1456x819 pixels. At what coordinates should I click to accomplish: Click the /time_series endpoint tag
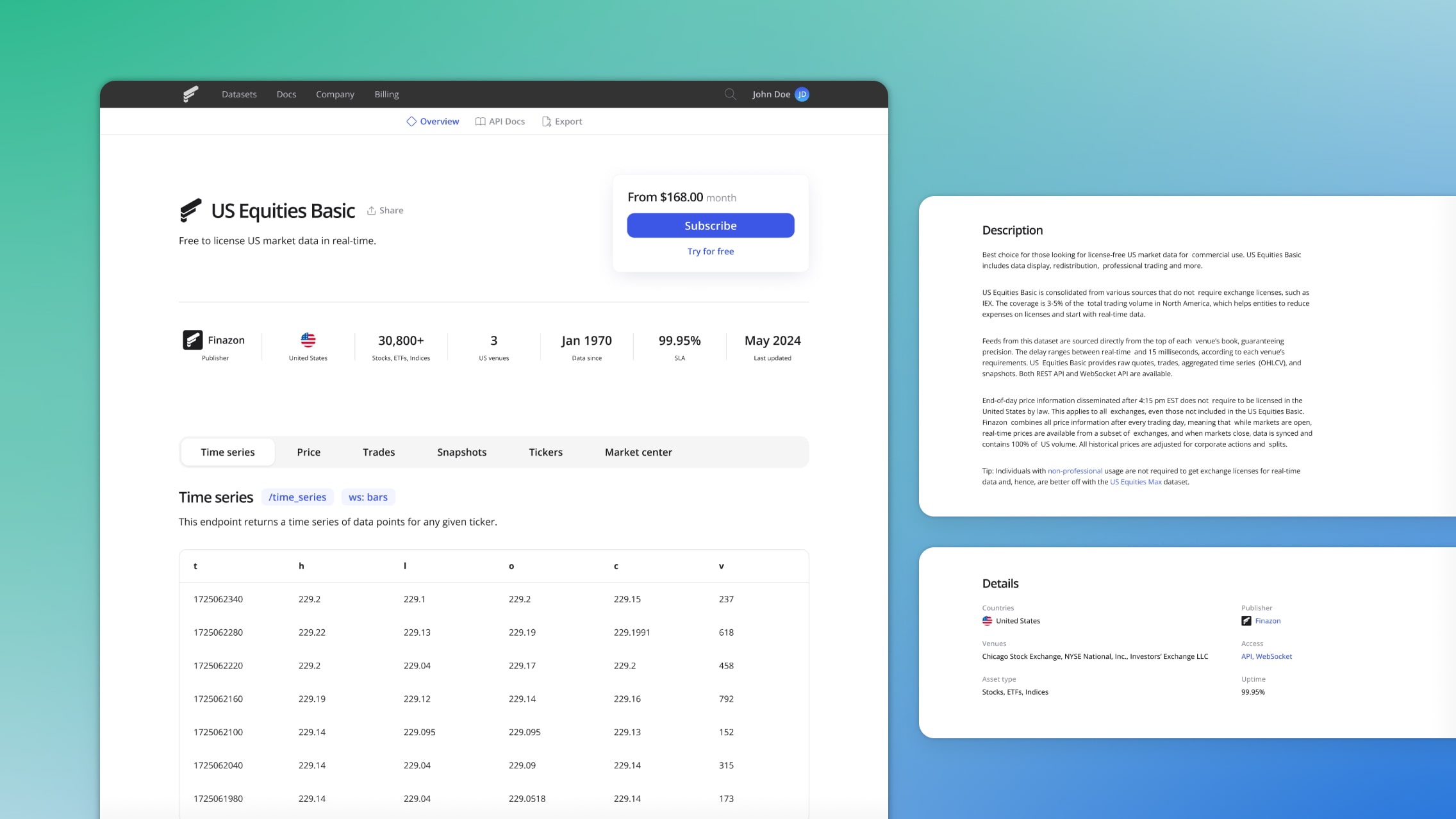297,497
